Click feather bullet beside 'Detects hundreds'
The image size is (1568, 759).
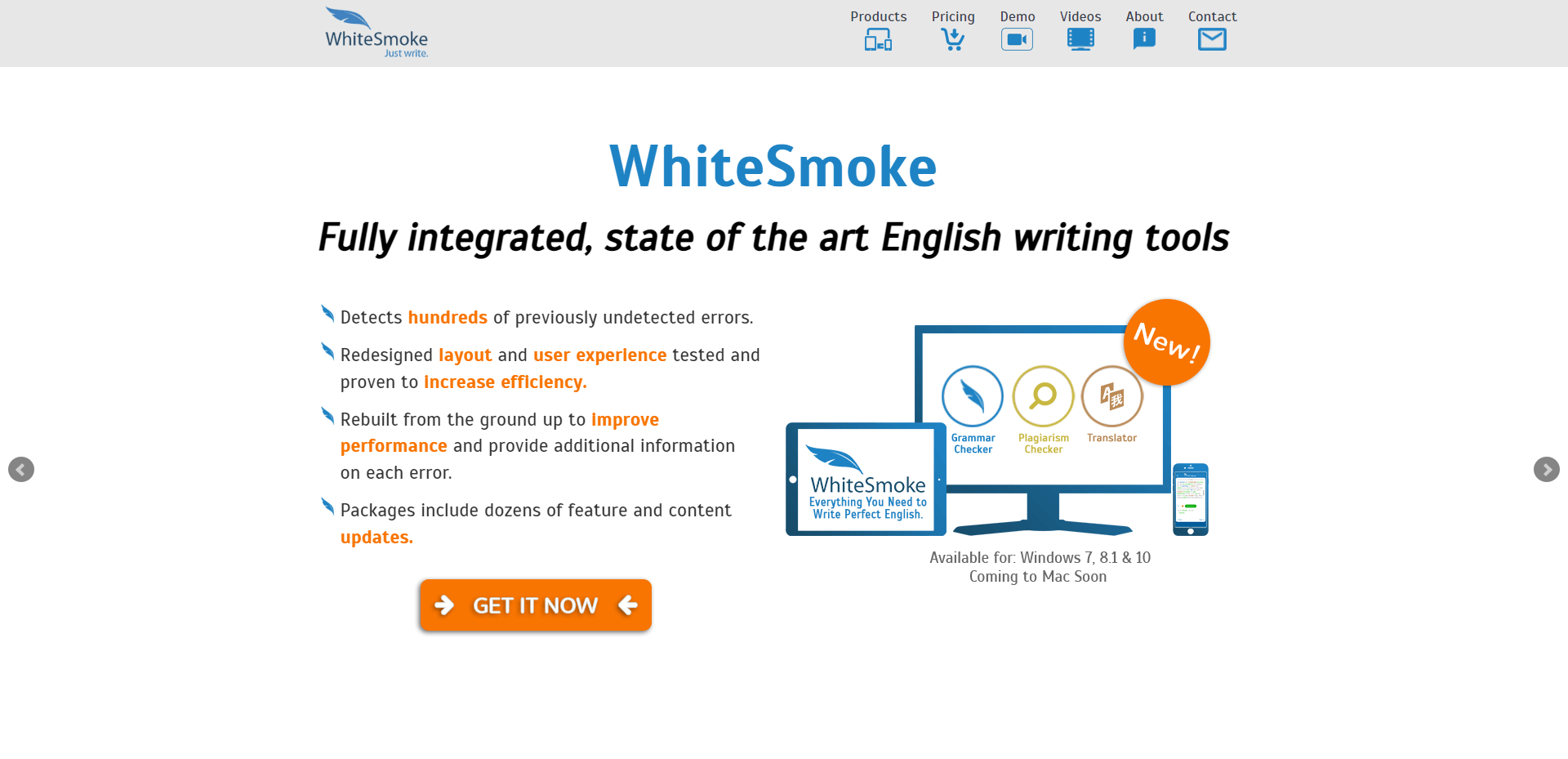click(327, 313)
